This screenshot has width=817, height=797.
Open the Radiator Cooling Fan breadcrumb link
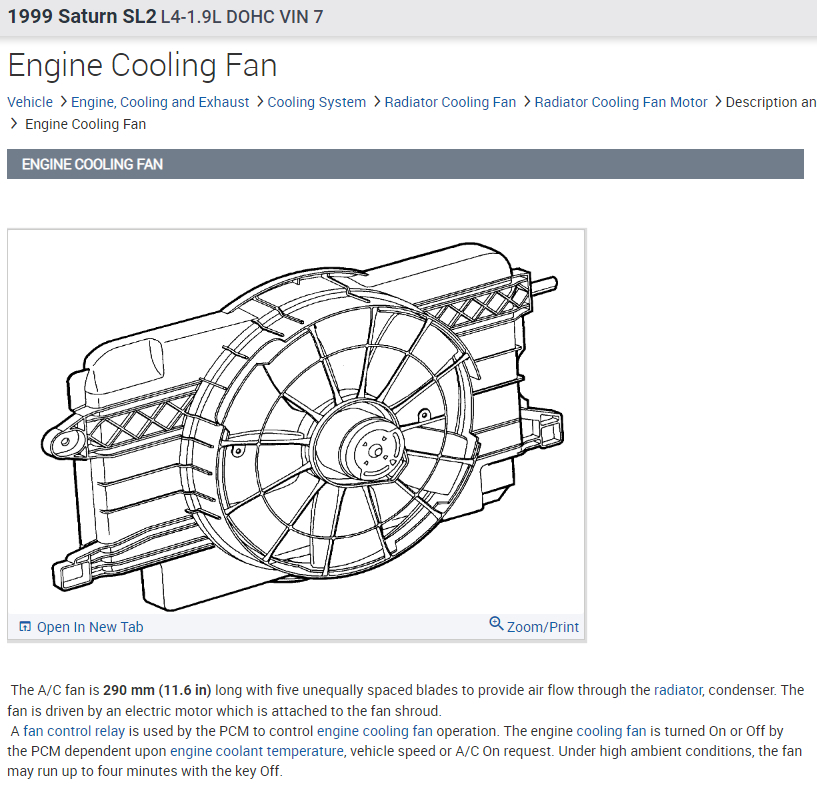(450, 101)
